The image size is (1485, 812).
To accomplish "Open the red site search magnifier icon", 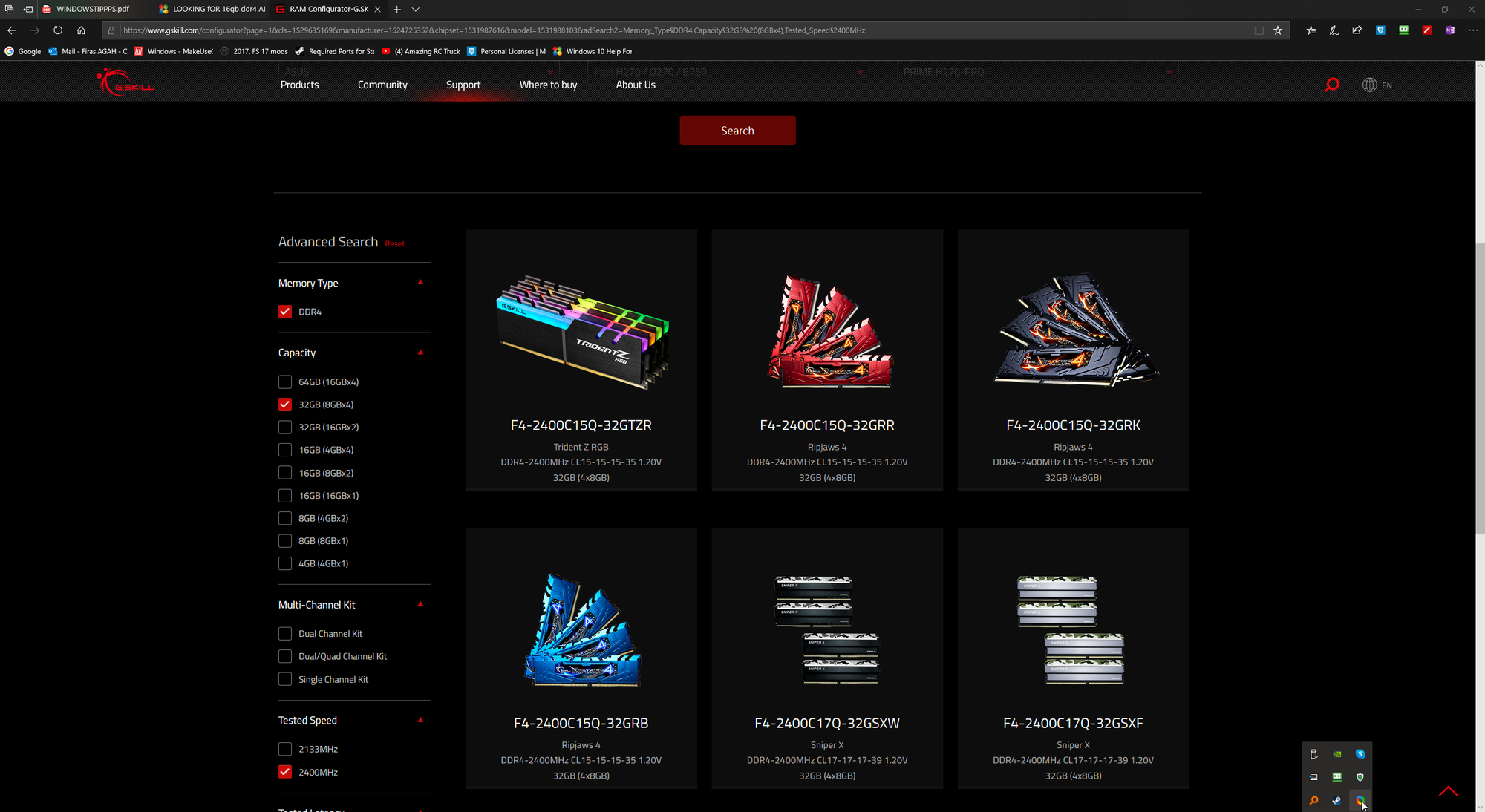I will click(1332, 85).
